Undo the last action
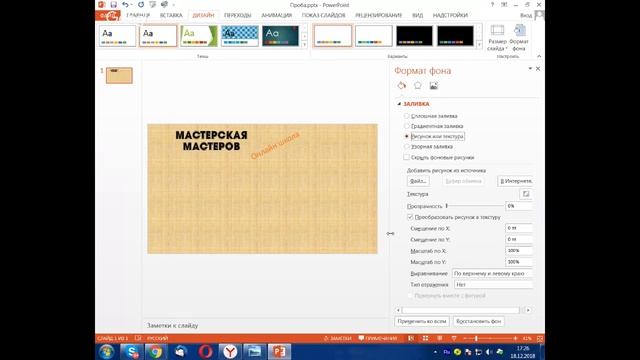Image resolution: width=640 pixels, height=360 pixels. coord(125,5)
